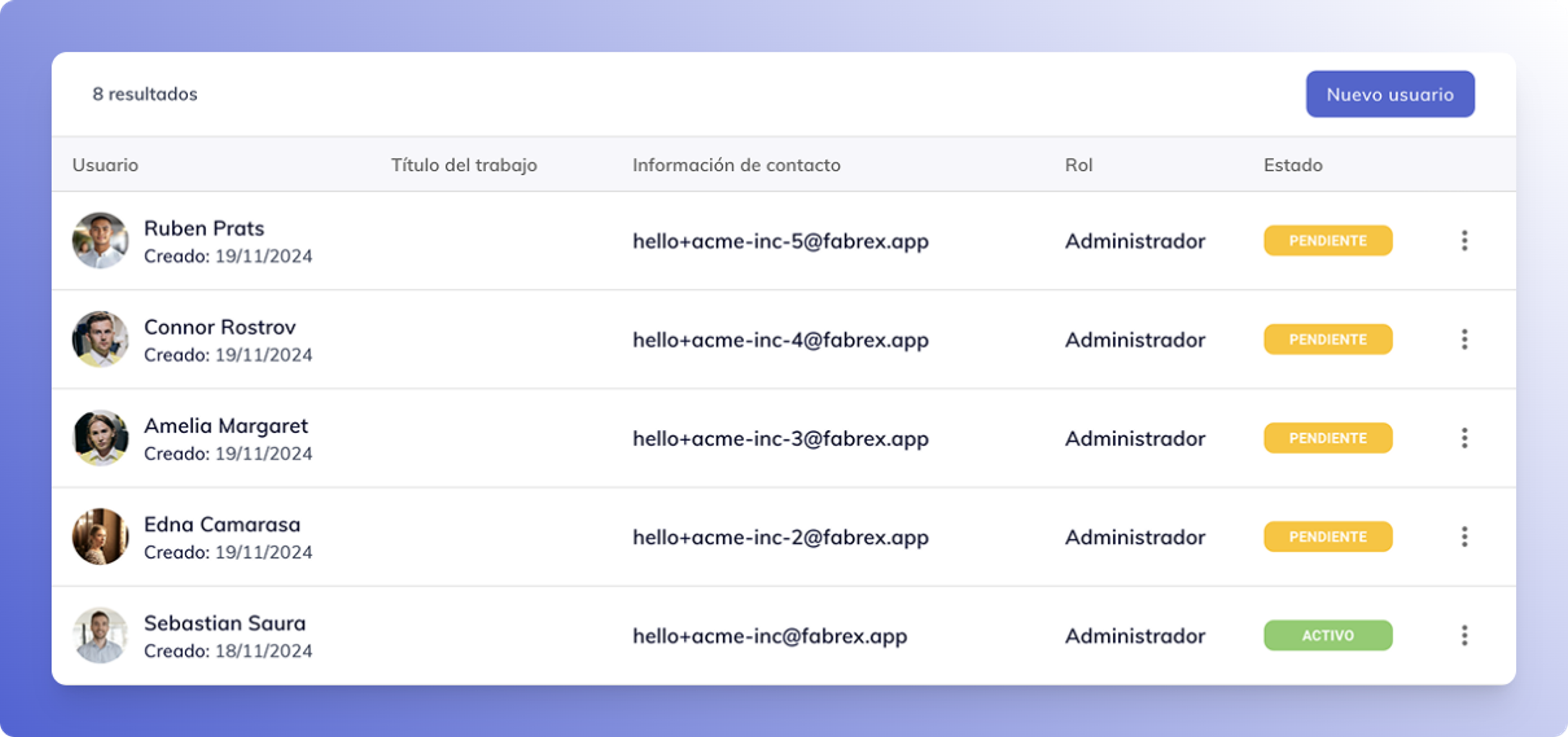Click the Rol column header
Screen dimensions: 1568x737
[x=1078, y=165]
